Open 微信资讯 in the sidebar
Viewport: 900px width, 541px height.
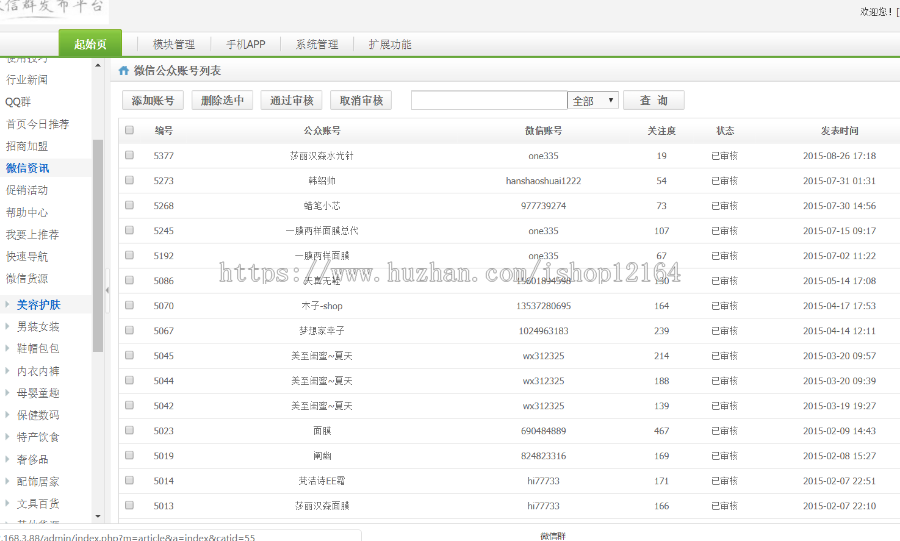pos(28,168)
